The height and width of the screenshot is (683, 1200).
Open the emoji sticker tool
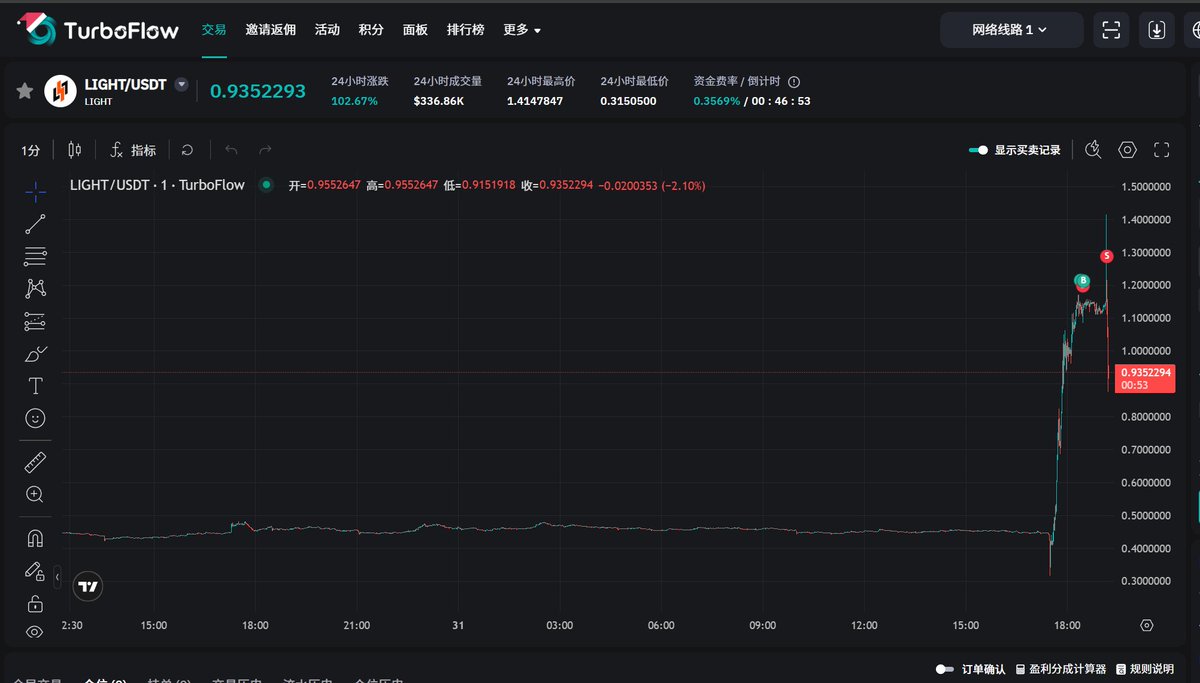pos(35,418)
